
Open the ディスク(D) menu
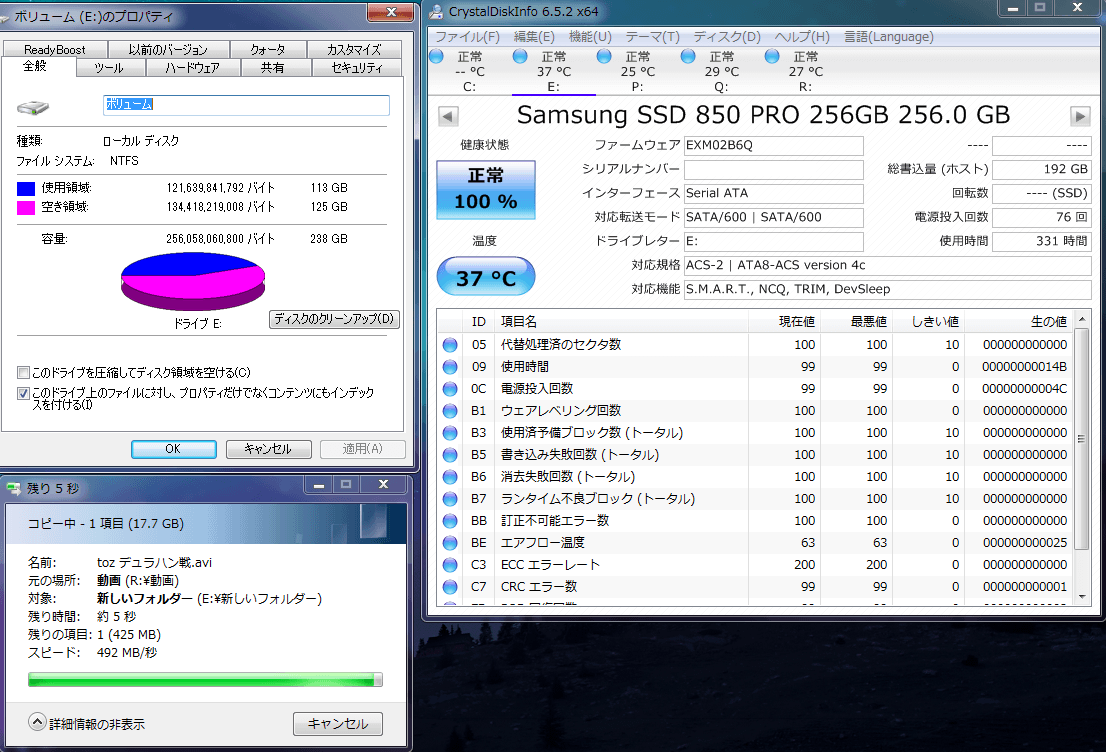[727, 37]
